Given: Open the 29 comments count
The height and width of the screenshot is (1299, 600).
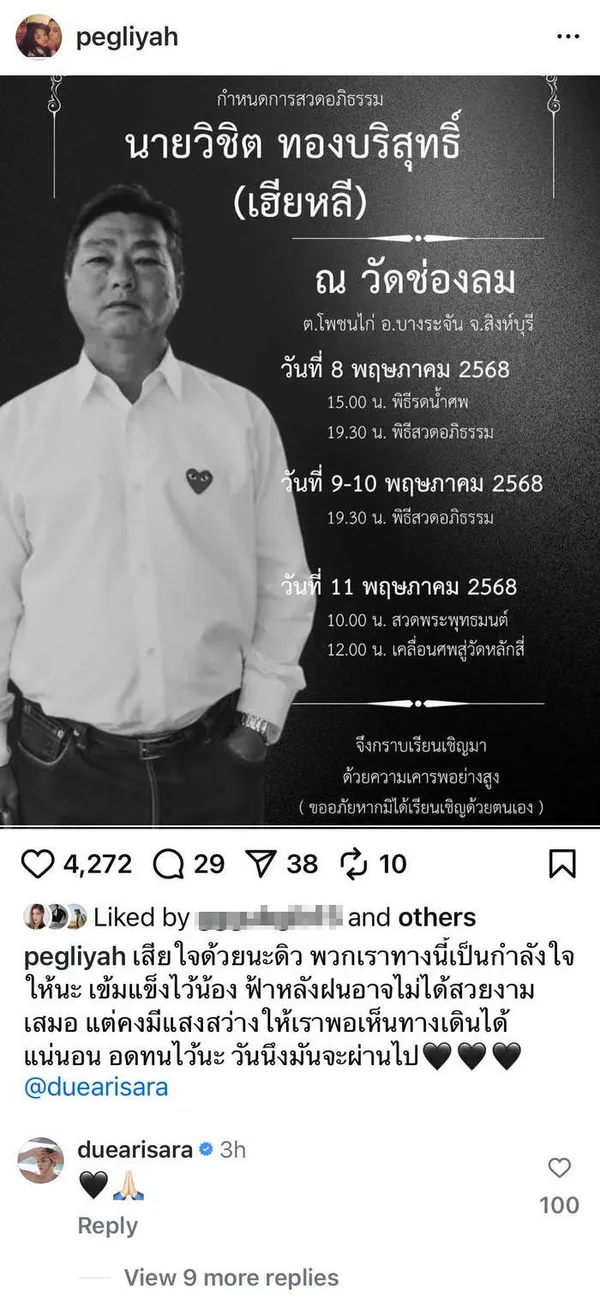Looking at the screenshot, I should (x=209, y=863).
